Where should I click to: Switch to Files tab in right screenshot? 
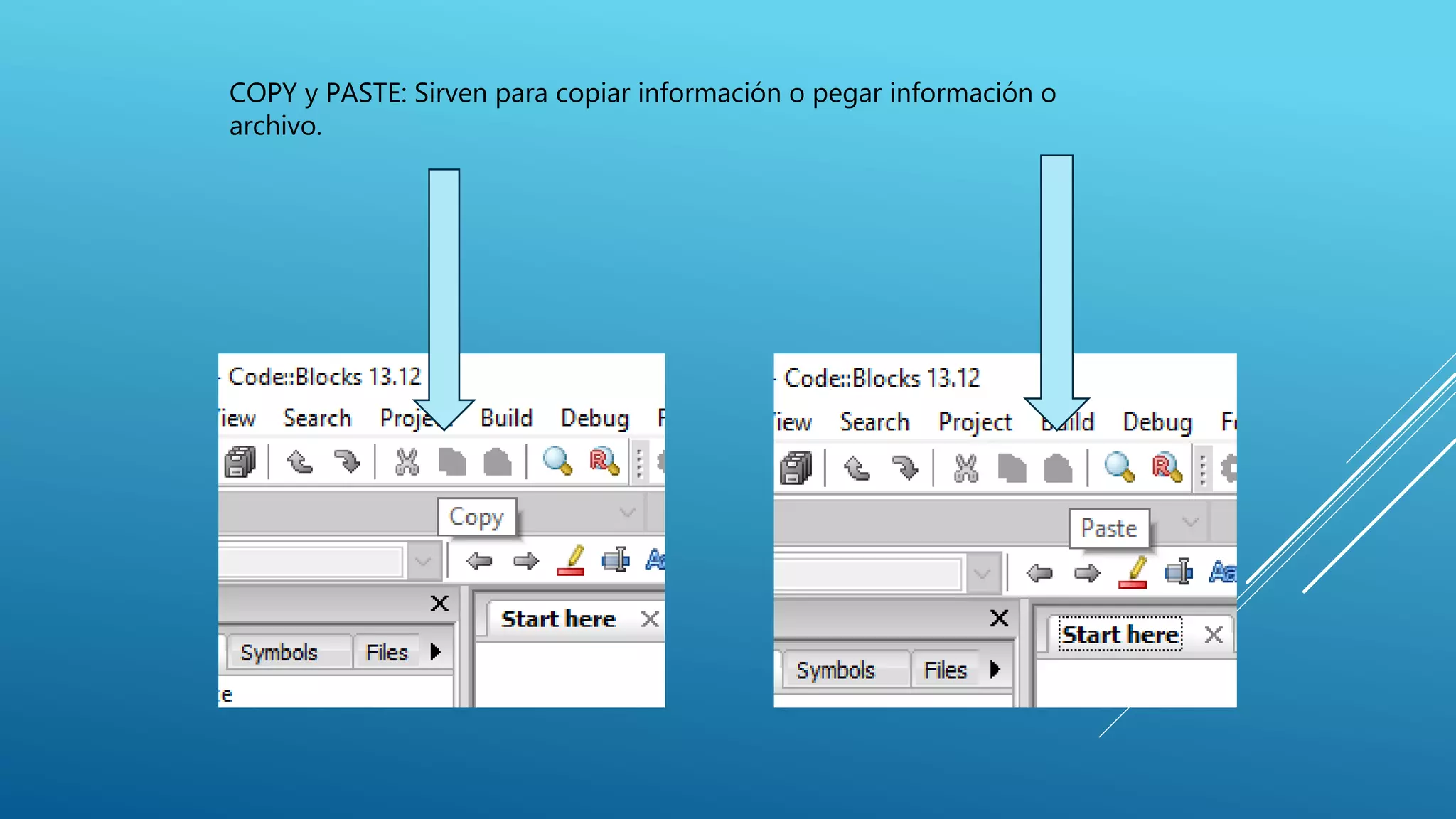[946, 670]
